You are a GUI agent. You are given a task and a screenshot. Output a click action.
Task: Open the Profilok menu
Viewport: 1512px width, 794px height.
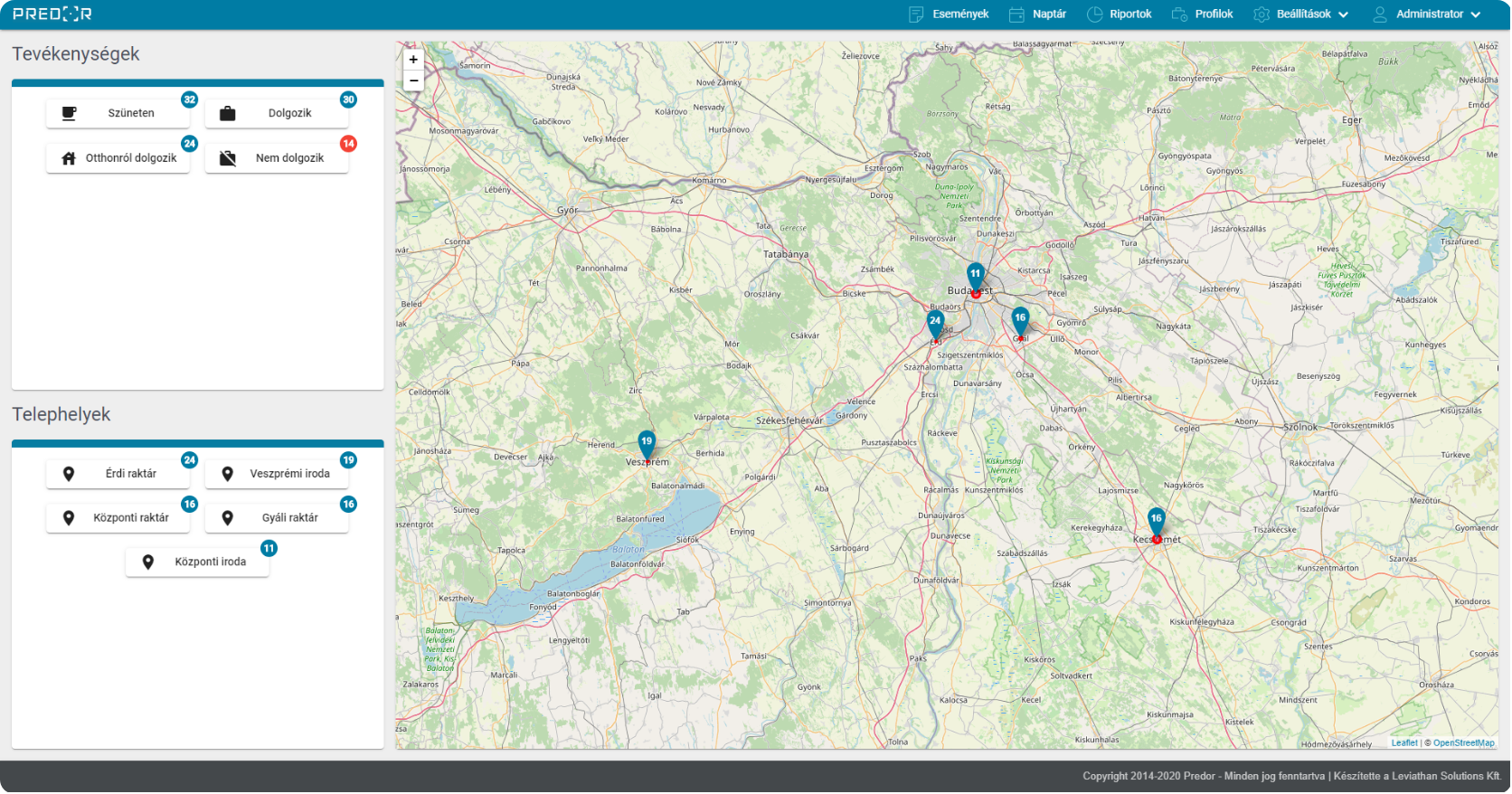tap(1202, 14)
